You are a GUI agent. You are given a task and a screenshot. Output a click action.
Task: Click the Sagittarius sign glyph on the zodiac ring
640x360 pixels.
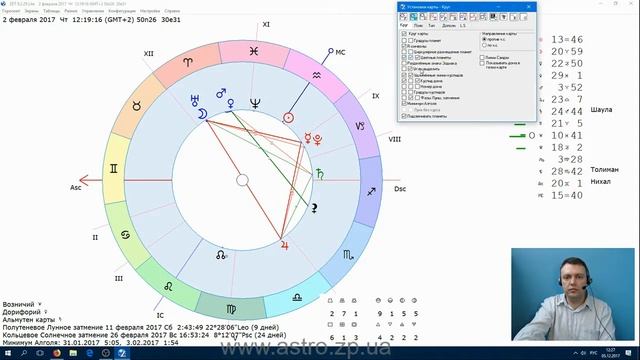coord(371,191)
